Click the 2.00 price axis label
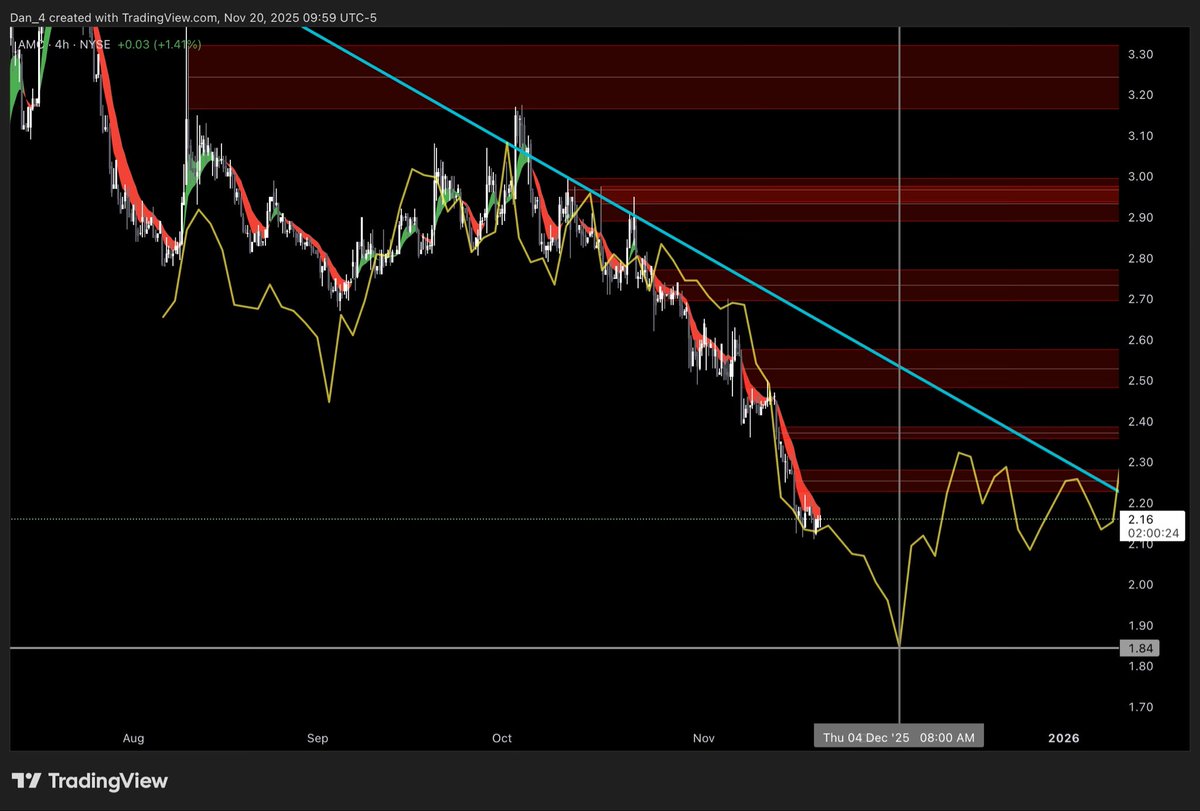The image size is (1200, 811). 1140,584
